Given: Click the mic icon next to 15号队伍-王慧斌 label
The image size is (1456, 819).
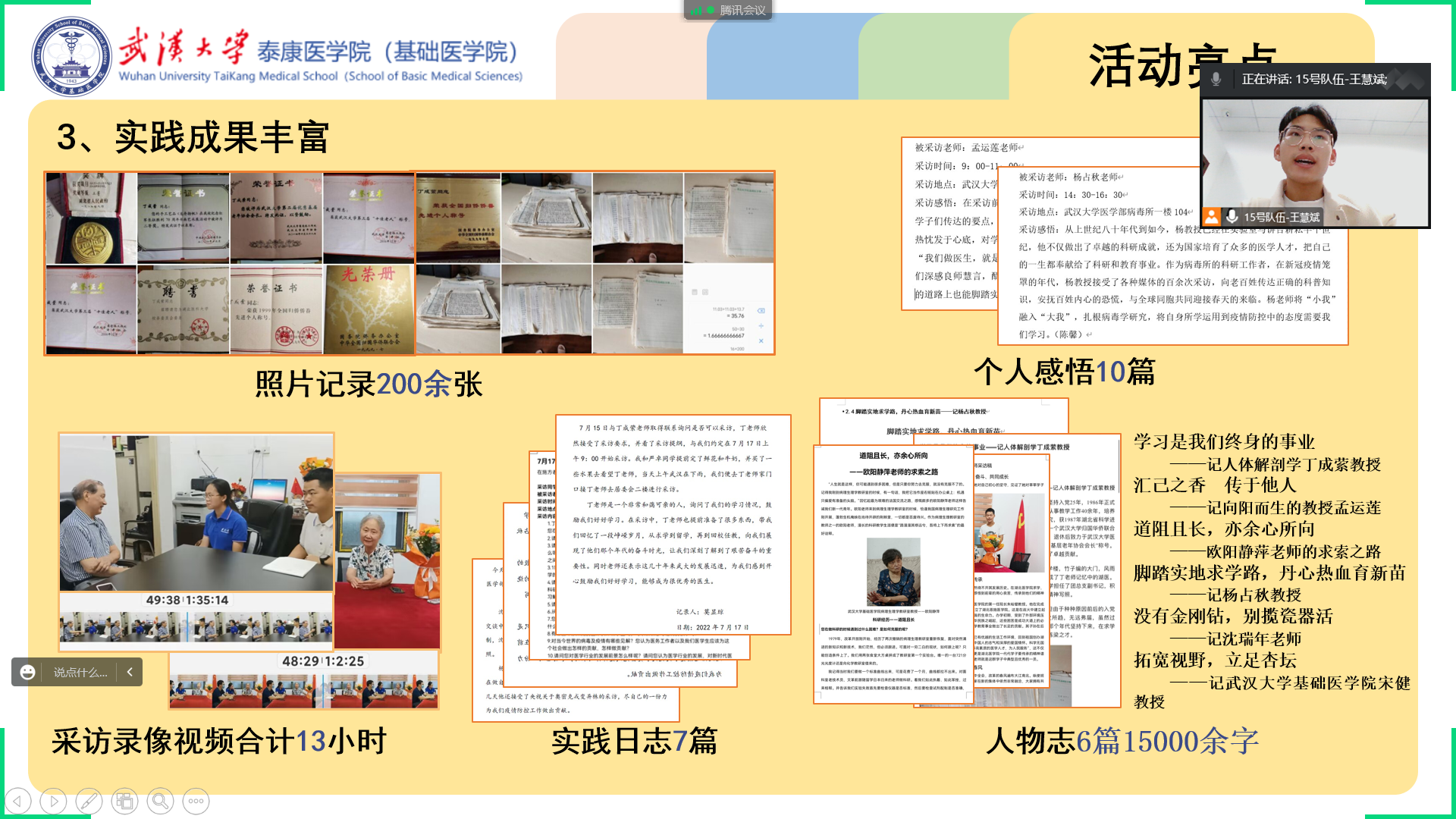Looking at the screenshot, I should [x=1232, y=217].
